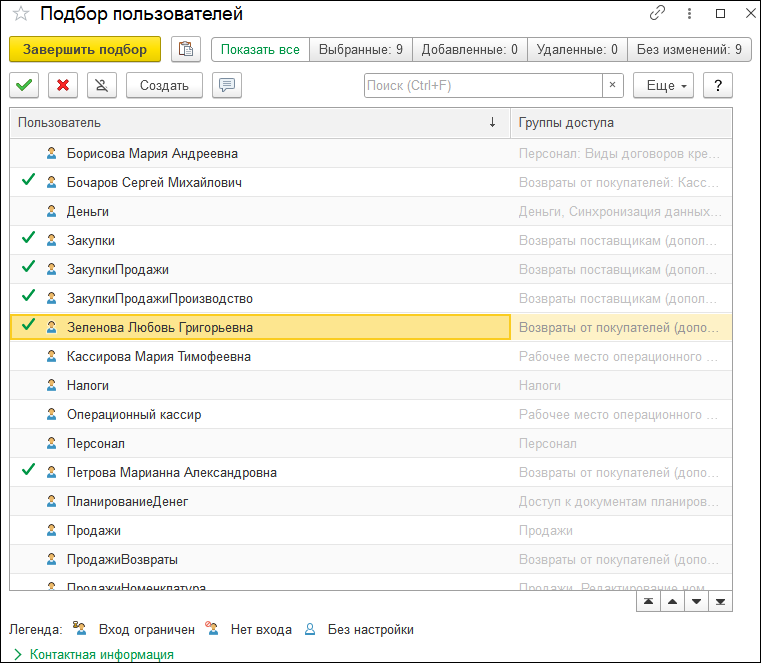Maximize the Подбор пользователей window

coord(721,13)
